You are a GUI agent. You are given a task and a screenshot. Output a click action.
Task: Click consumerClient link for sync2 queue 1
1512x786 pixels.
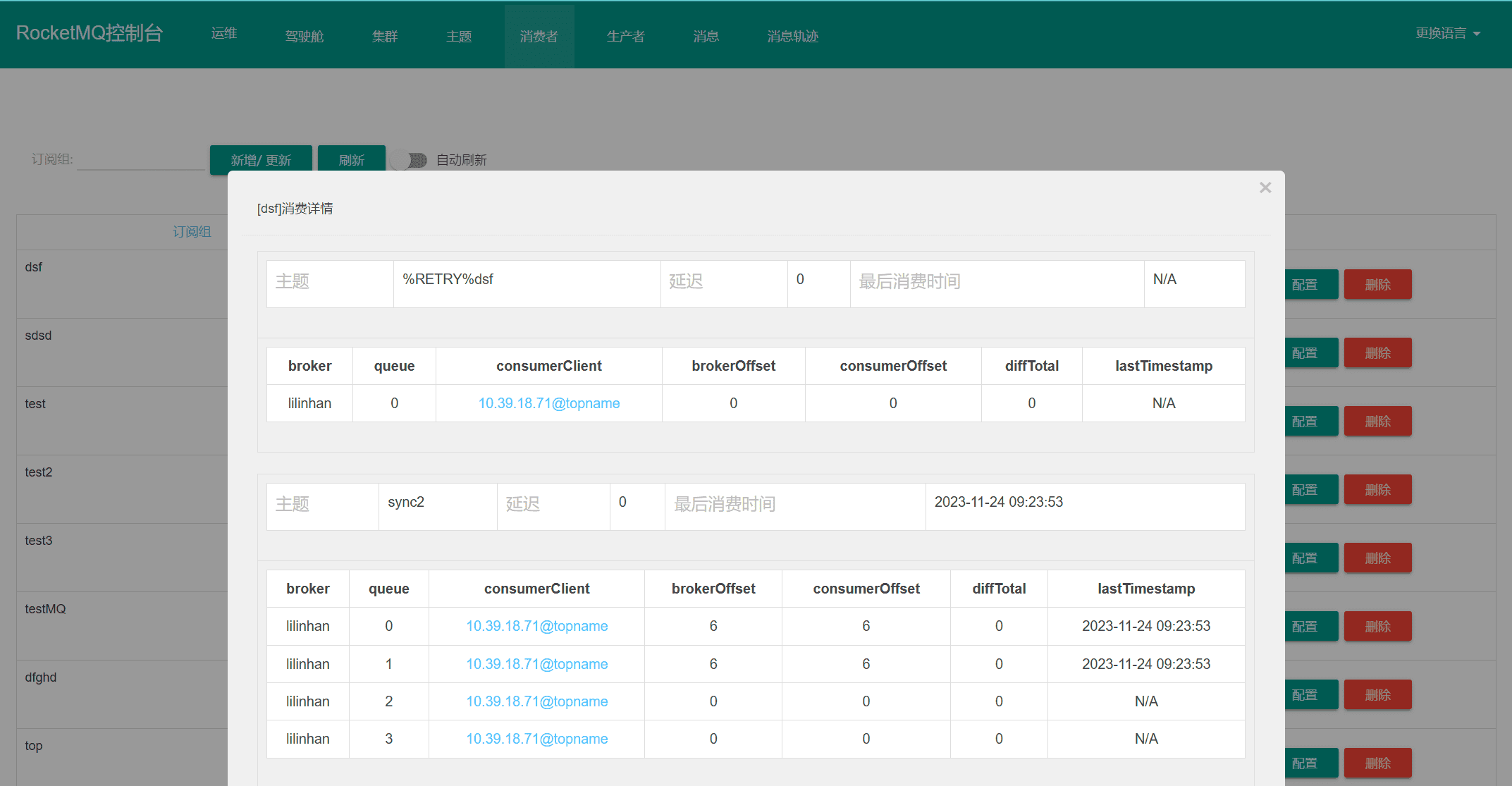[x=536, y=664]
